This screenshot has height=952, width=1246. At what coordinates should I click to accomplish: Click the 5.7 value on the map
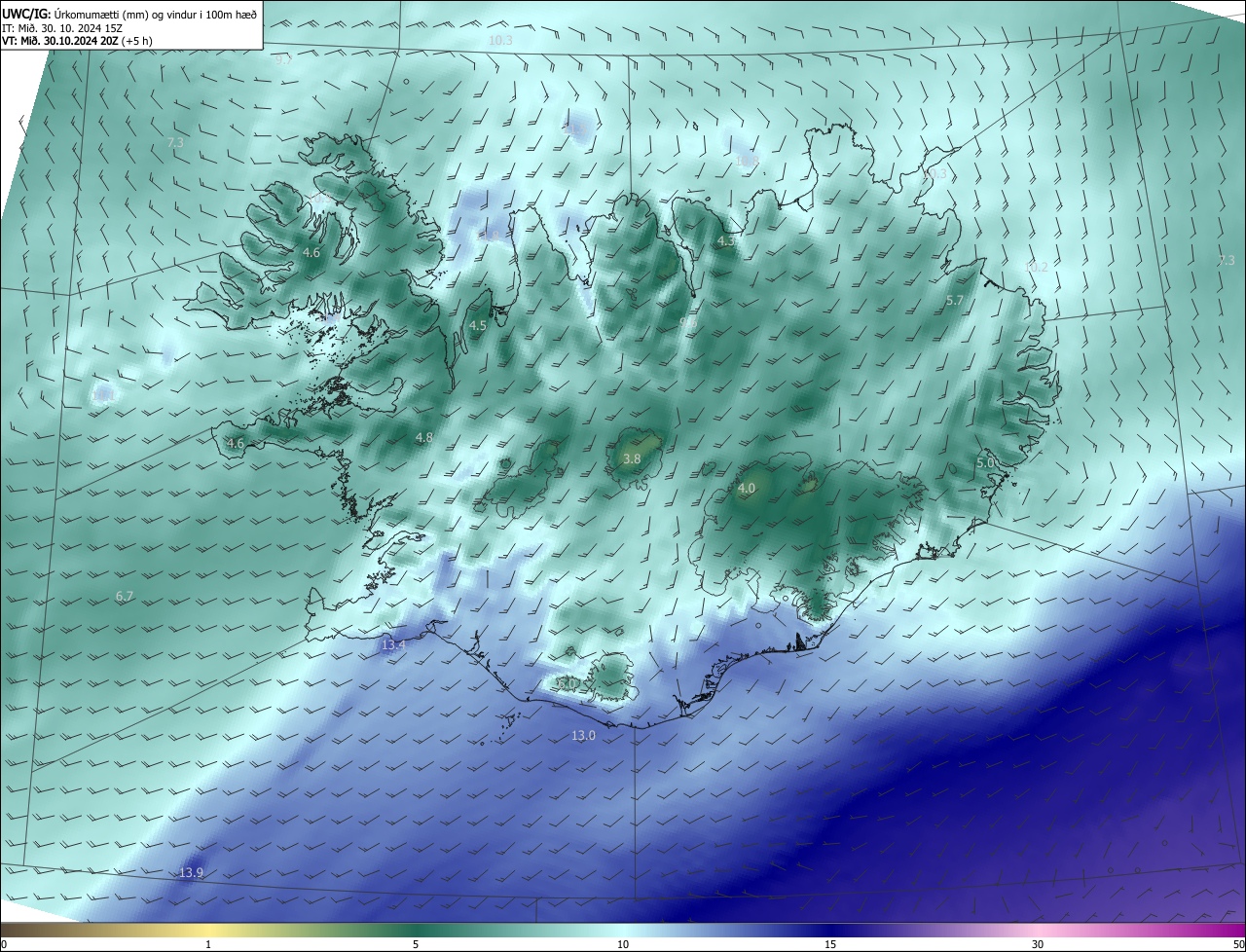[955, 302]
